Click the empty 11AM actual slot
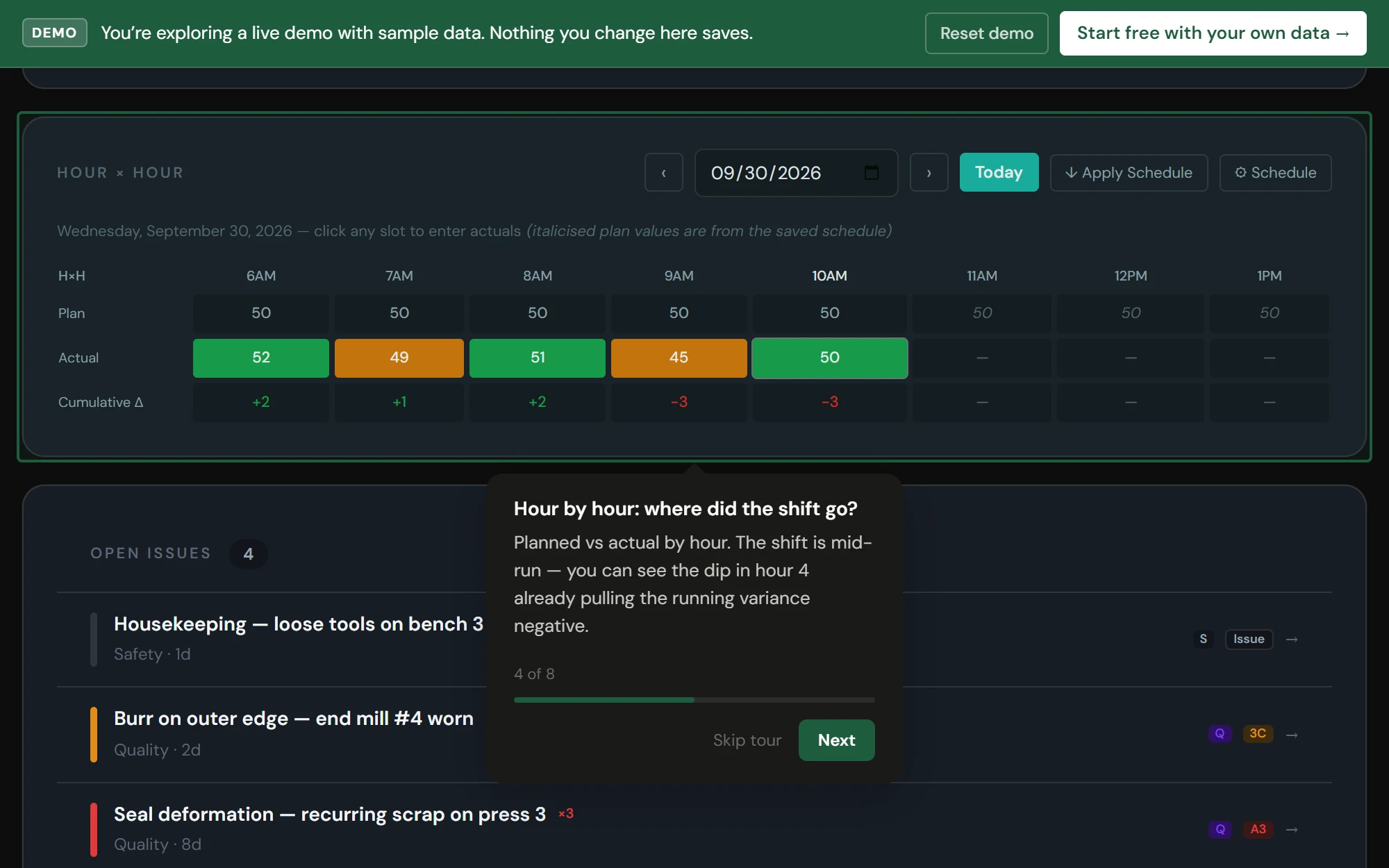Screen dimensions: 1389x868 [x=982, y=358]
